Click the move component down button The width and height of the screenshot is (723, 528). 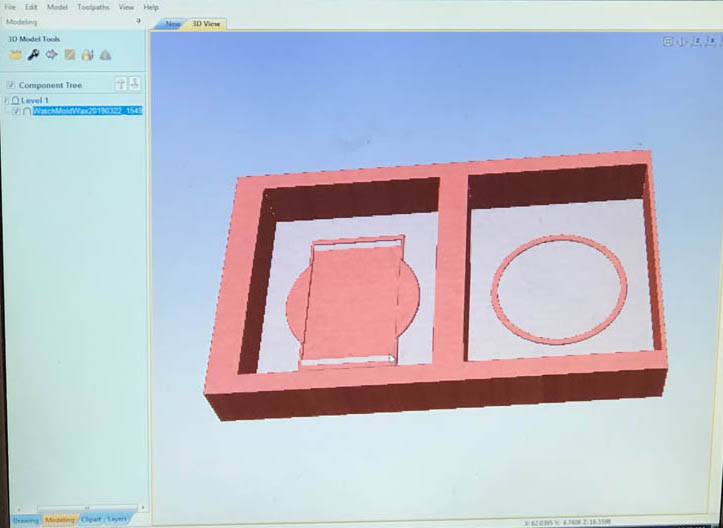click(x=135, y=84)
